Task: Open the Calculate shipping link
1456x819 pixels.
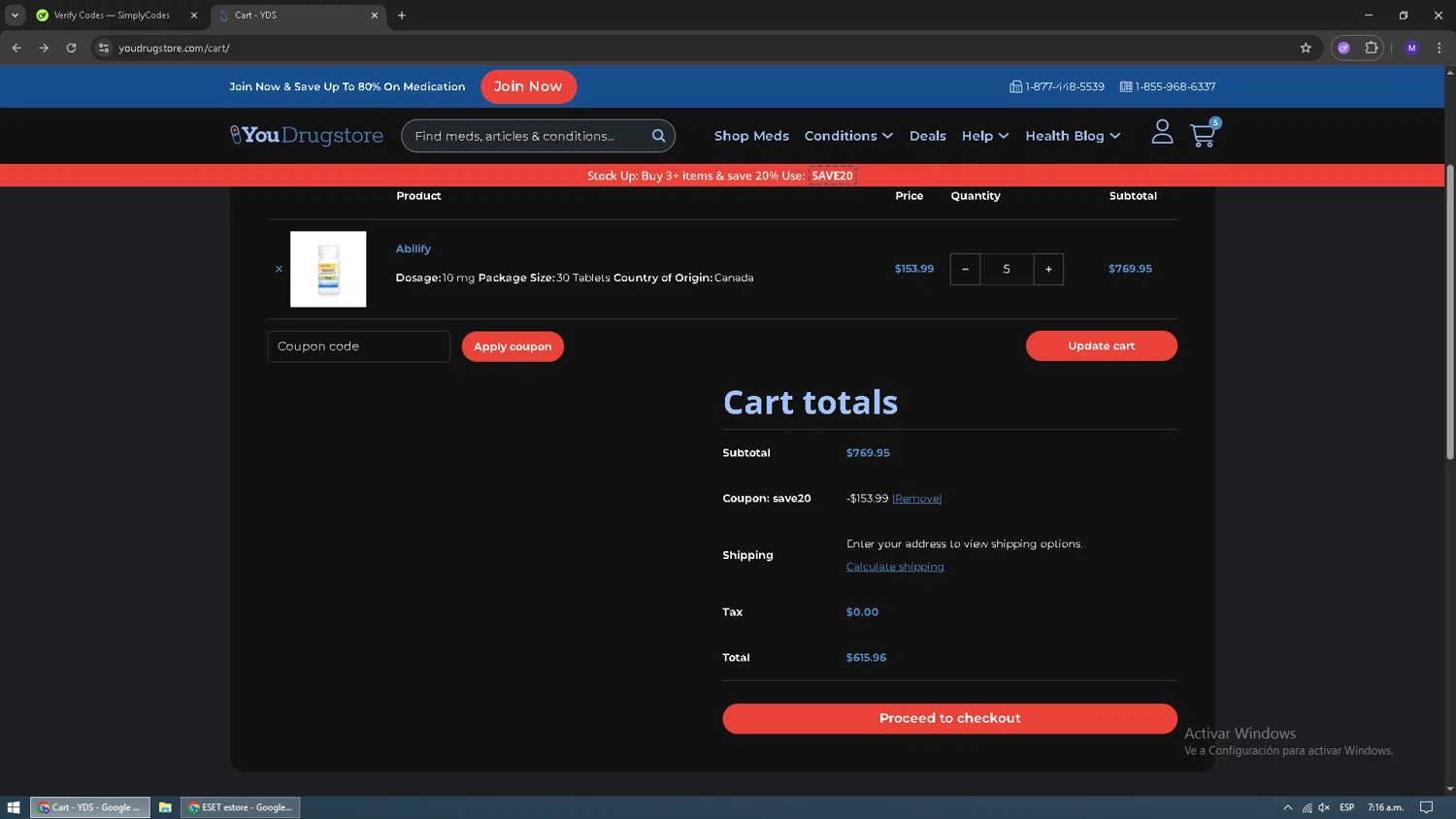Action: click(895, 567)
